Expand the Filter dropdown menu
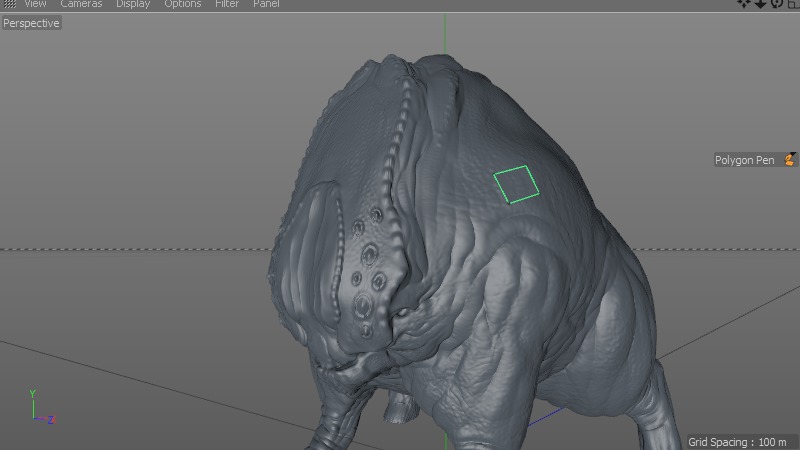Viewport: 800px width, 450px height. coord(227,4)
